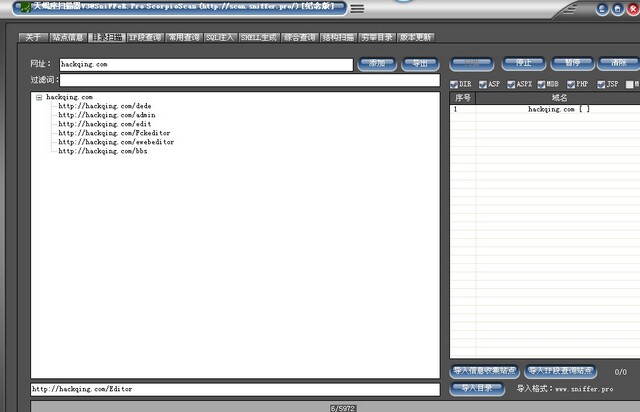This screenshot has width=640, height=412.
Task: Select http://hackqing.com/admin in the tree
Action: 107,115
